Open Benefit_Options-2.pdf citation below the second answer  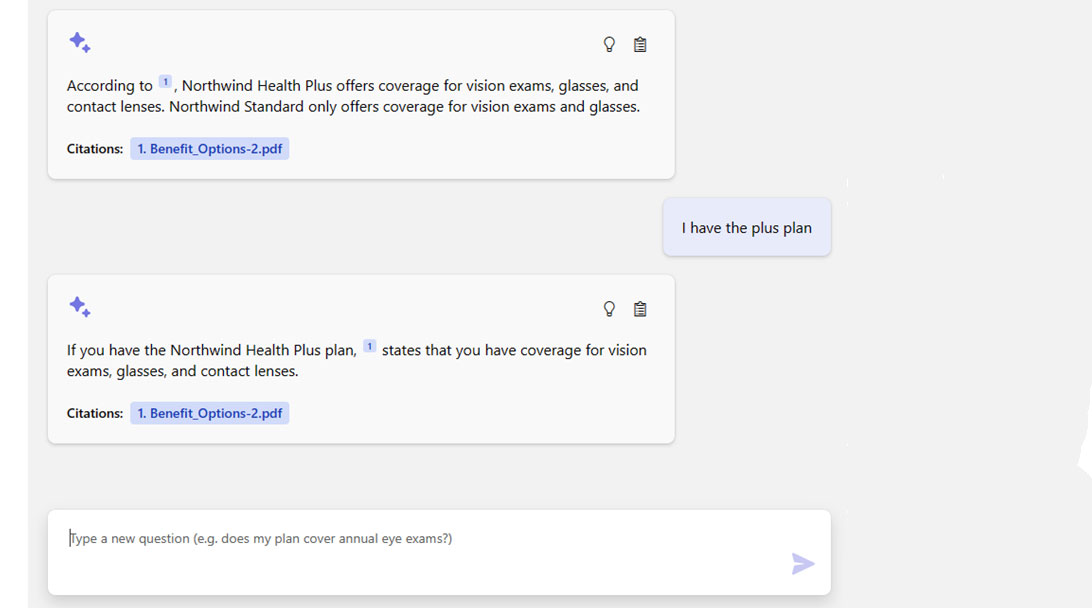(209, 413)
